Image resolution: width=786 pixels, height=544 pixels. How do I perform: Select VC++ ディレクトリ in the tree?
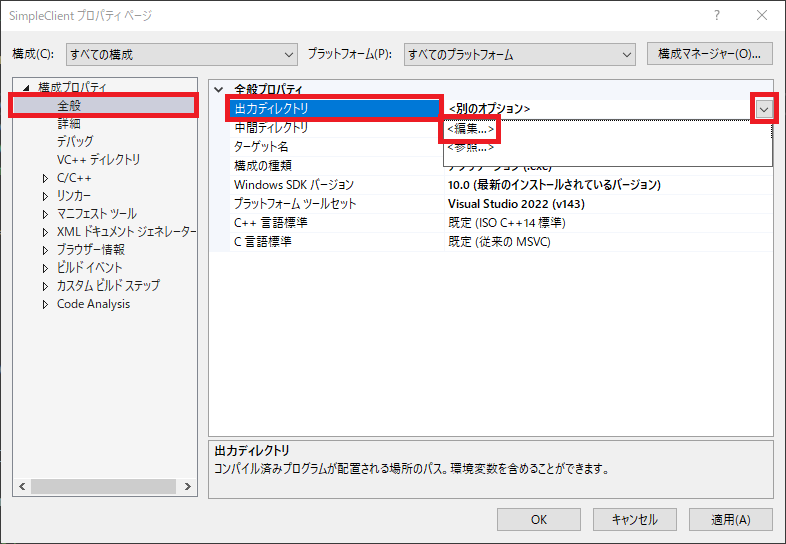coord(98,160)
